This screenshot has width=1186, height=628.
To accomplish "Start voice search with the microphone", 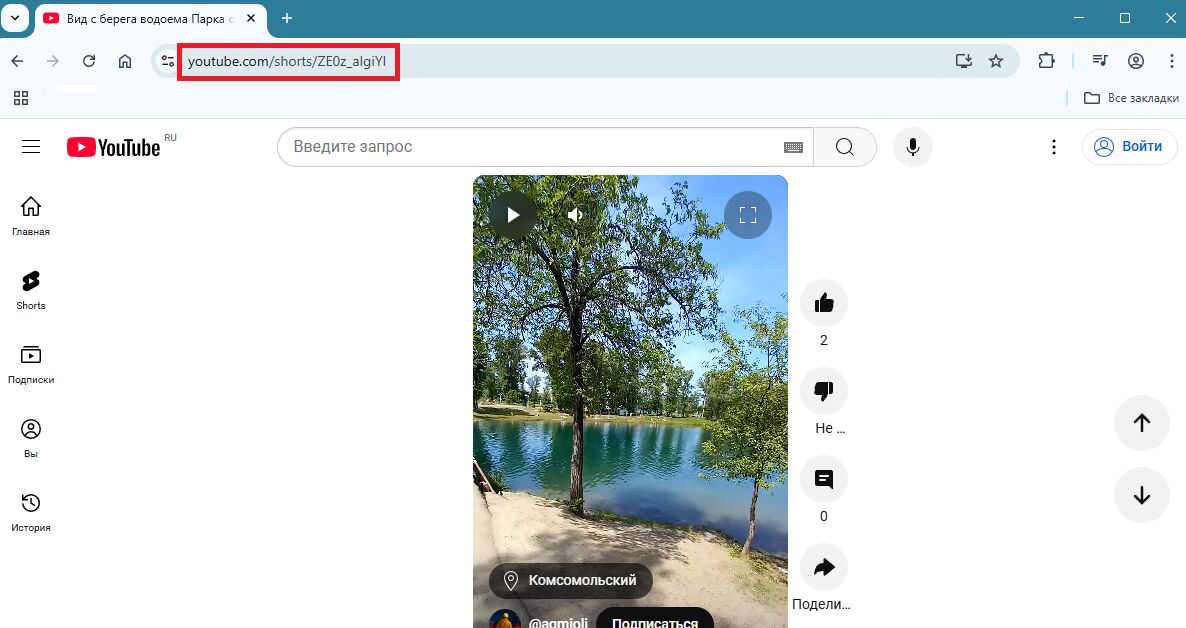I will coord(912,147).
